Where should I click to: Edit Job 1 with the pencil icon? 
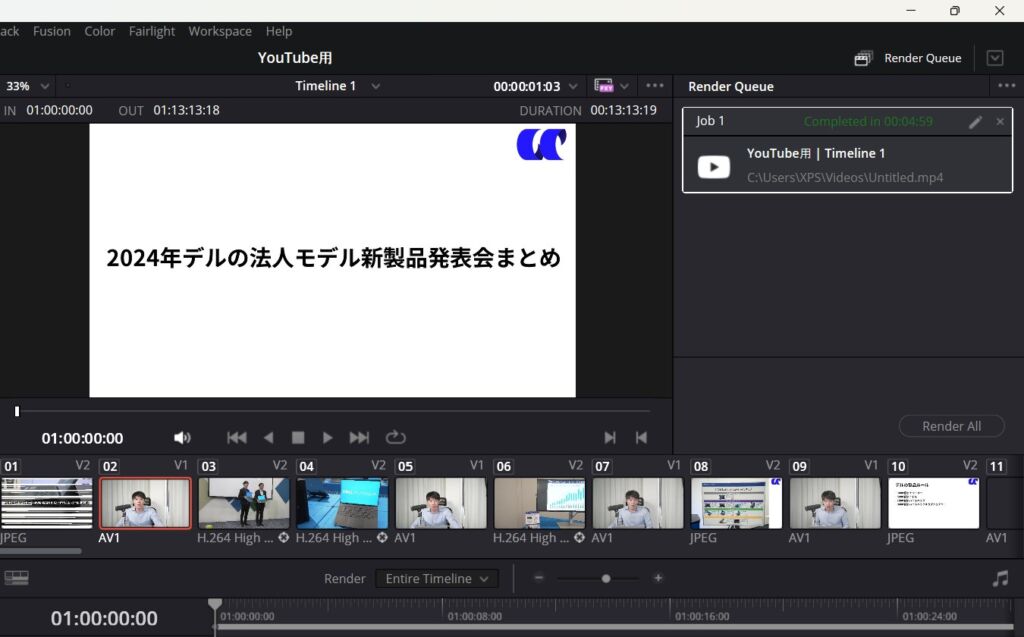[x=975, y=122]
